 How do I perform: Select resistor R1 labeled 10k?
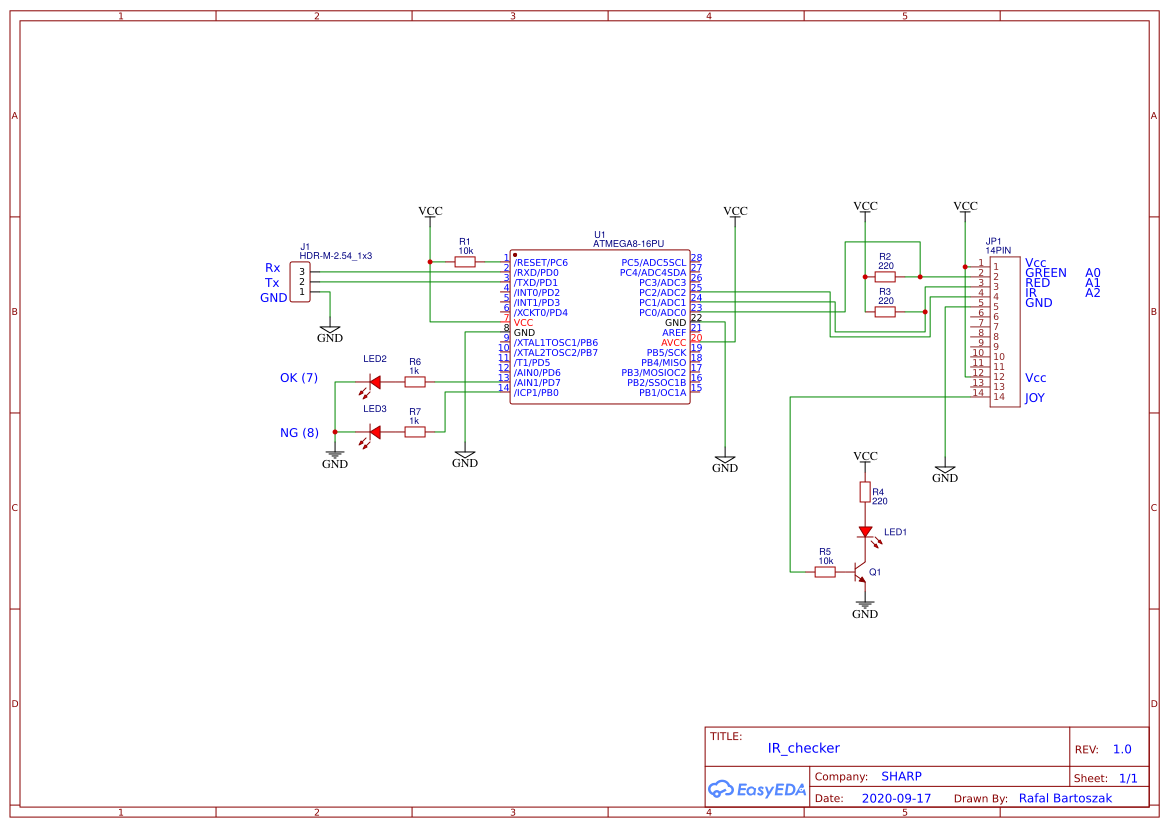464,260
